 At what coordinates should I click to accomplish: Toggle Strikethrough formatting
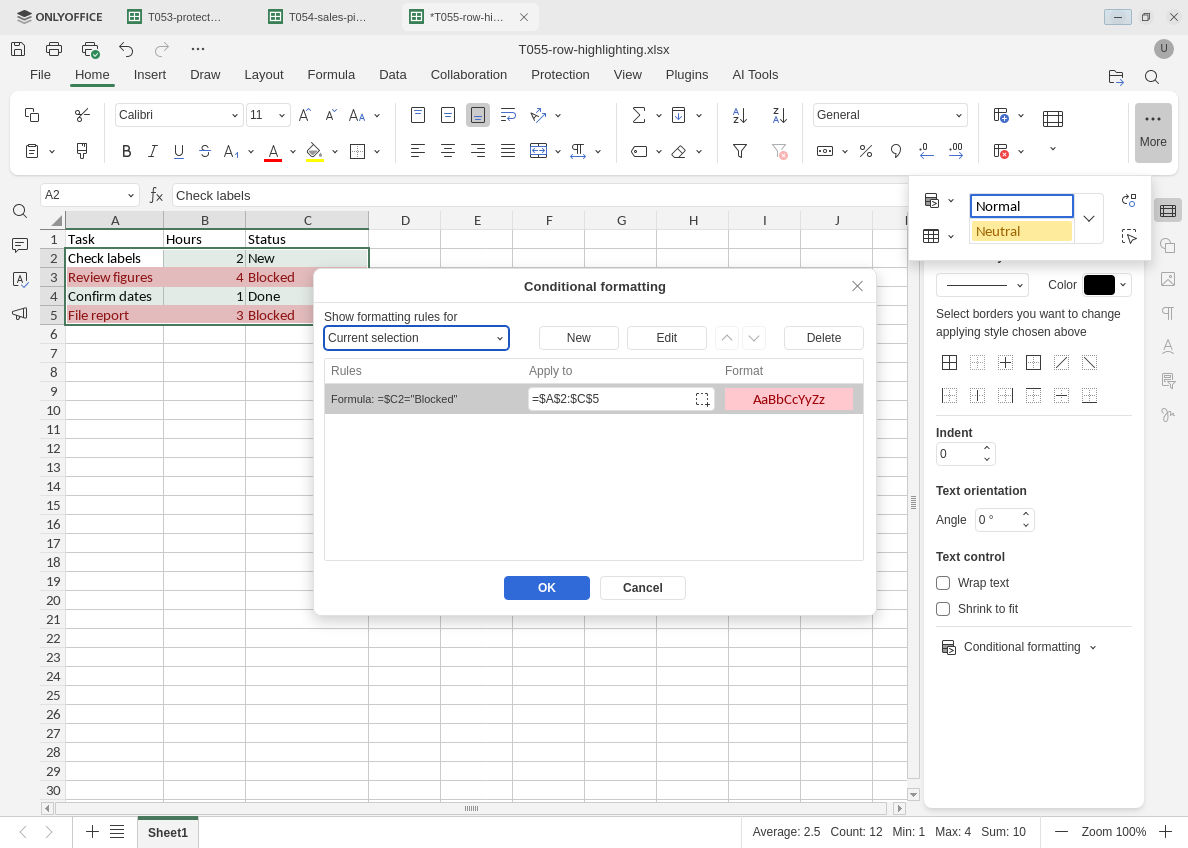205,151
